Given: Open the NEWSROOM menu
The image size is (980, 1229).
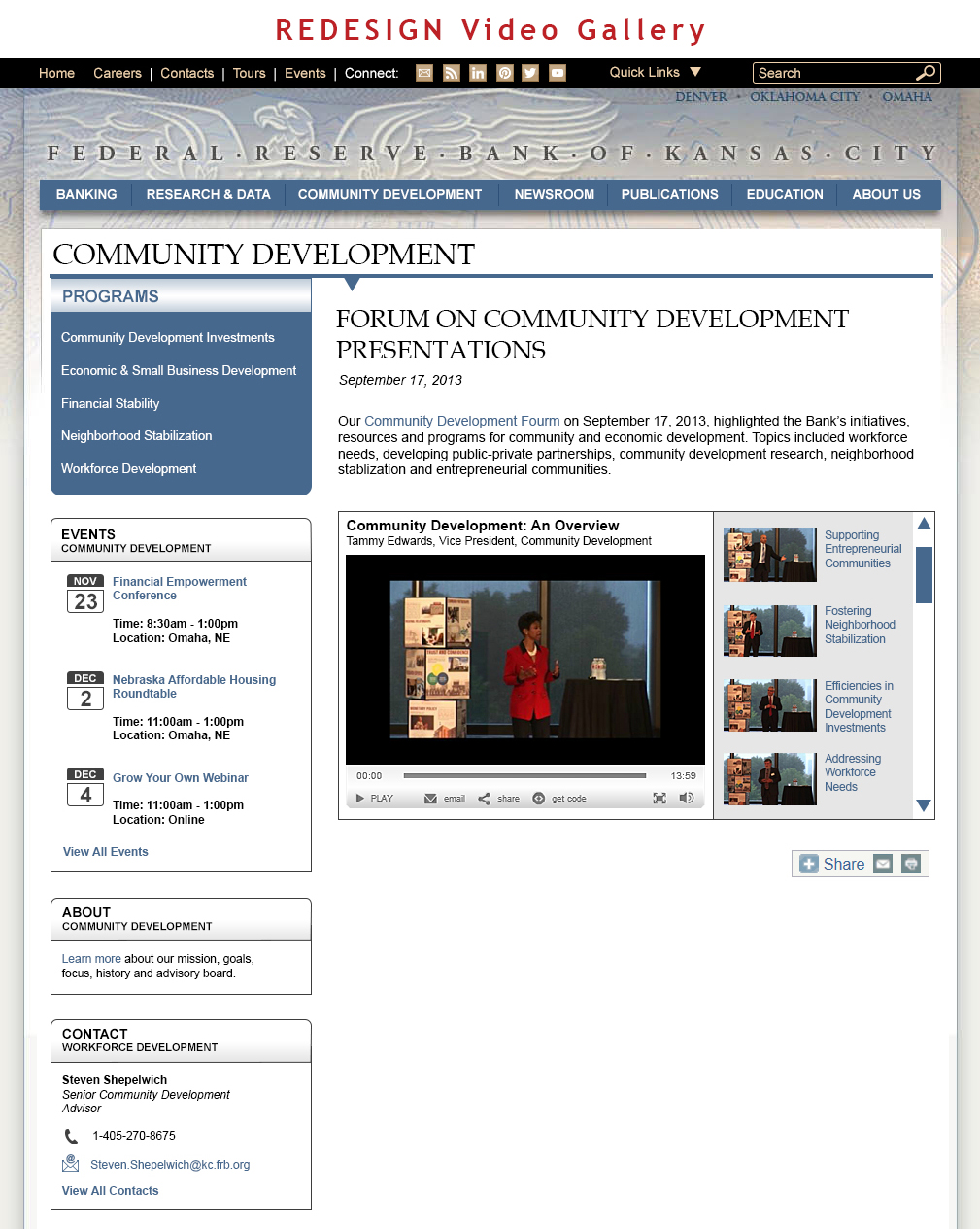Looking at the screenshot, I should click(555, 194).
